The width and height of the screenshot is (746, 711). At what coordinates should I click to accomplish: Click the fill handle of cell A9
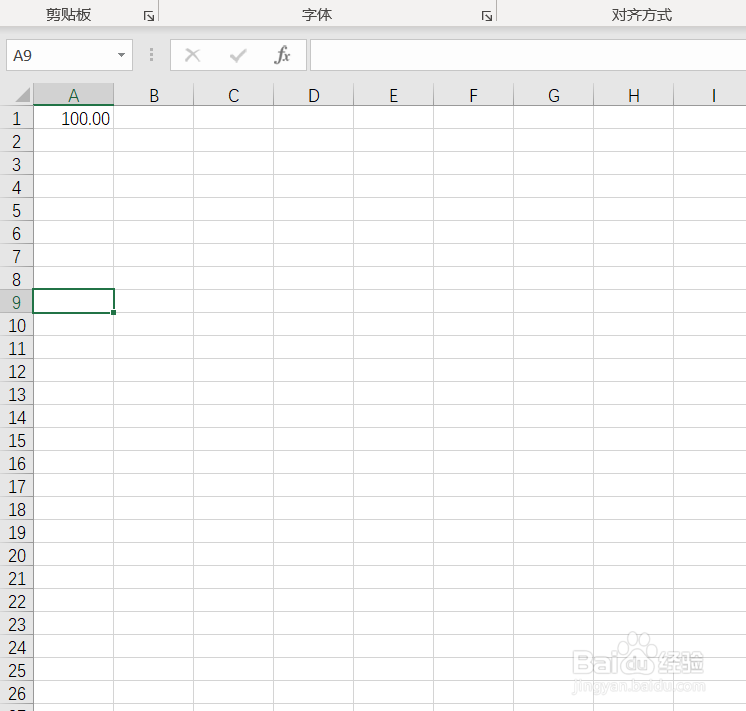pos(114,313)
